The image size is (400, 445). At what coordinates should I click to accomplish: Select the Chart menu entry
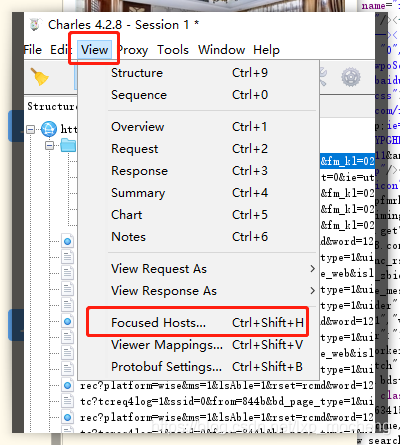tap(198, 215)
